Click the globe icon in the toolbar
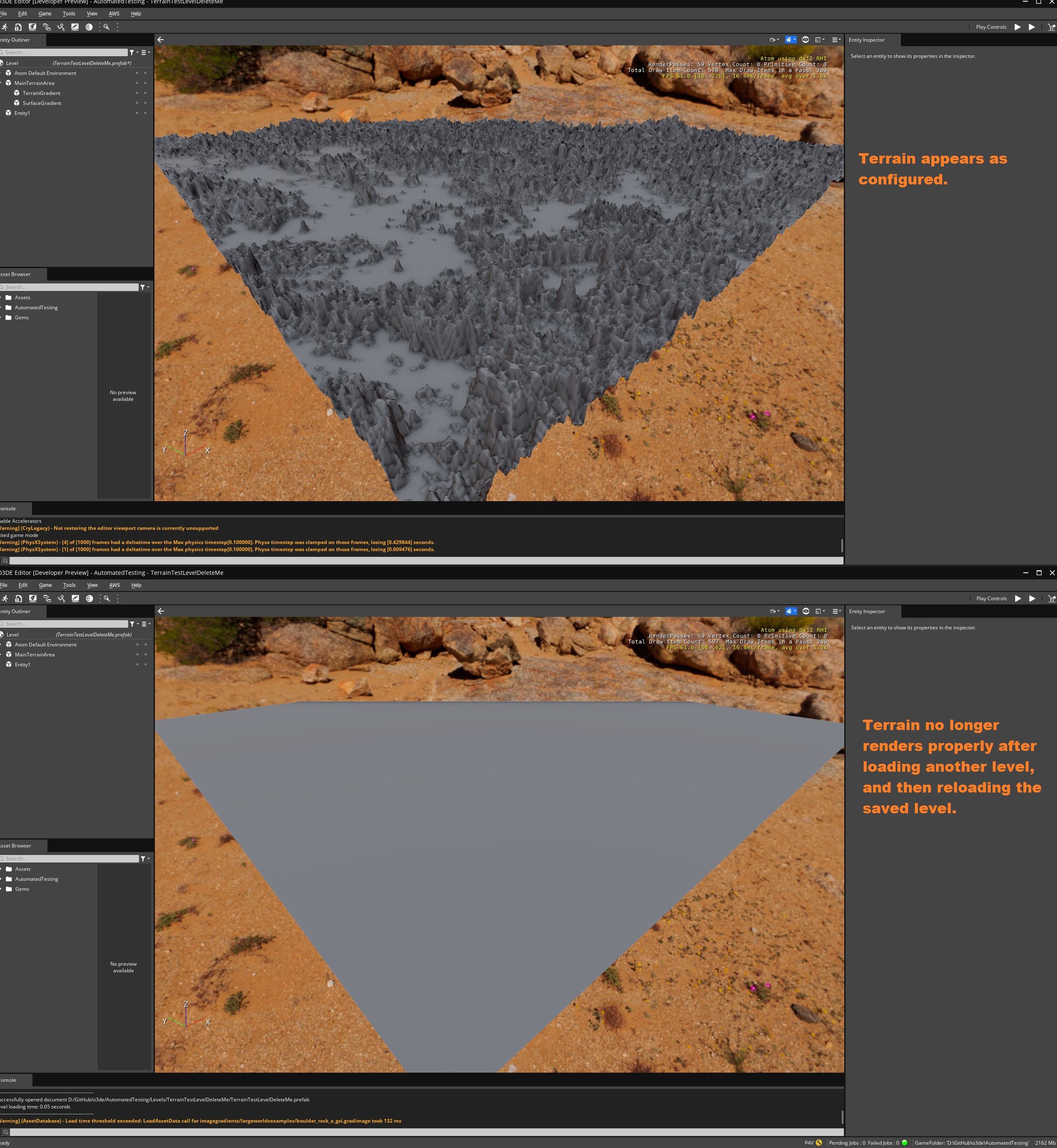The image size is (1057, 1148). click(89, 27)
